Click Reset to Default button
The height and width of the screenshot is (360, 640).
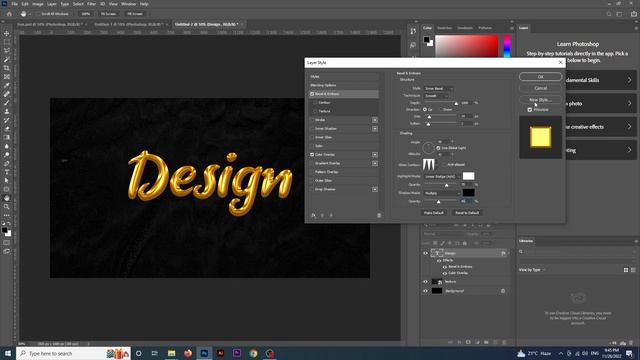[x=467, y=213]
